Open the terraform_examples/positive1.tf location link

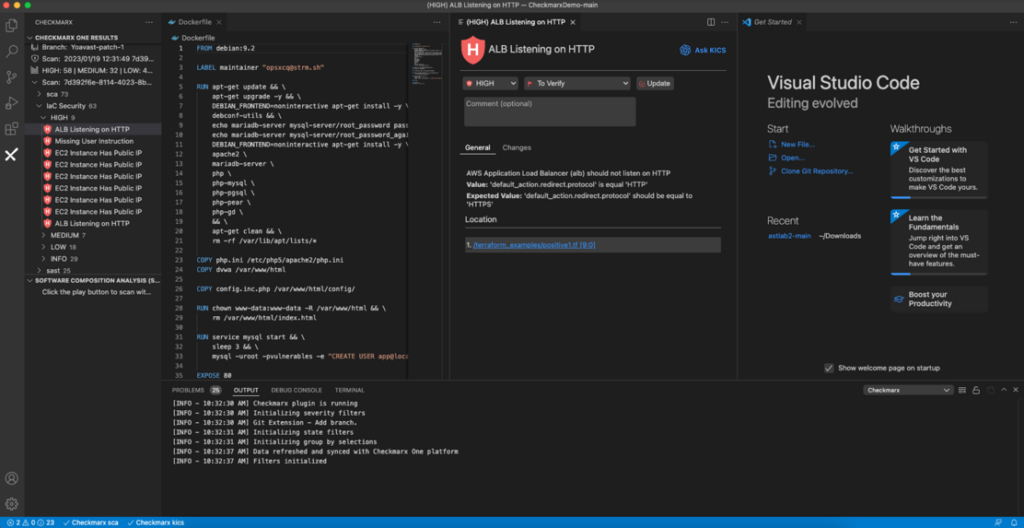pos(534,244)
